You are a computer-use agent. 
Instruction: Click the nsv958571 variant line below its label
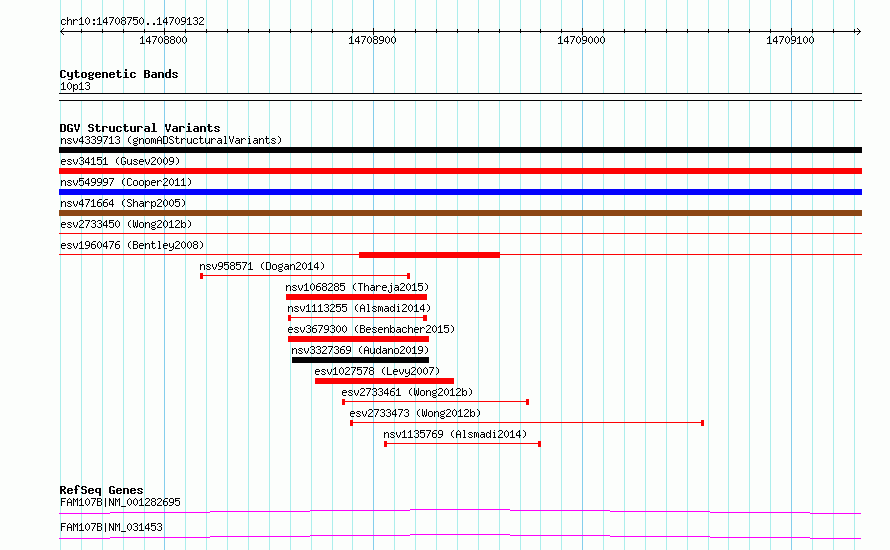(x=305, y=276)
